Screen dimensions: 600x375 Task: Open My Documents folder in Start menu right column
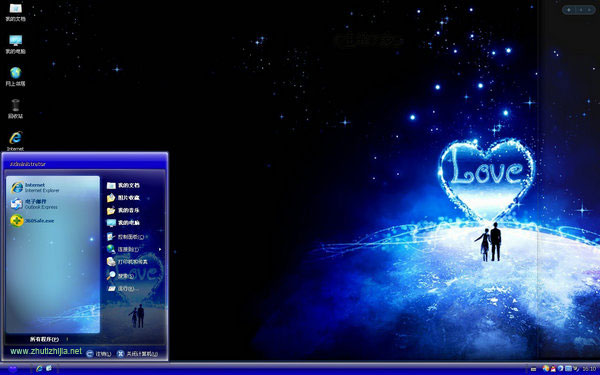[x=123, y=185]
